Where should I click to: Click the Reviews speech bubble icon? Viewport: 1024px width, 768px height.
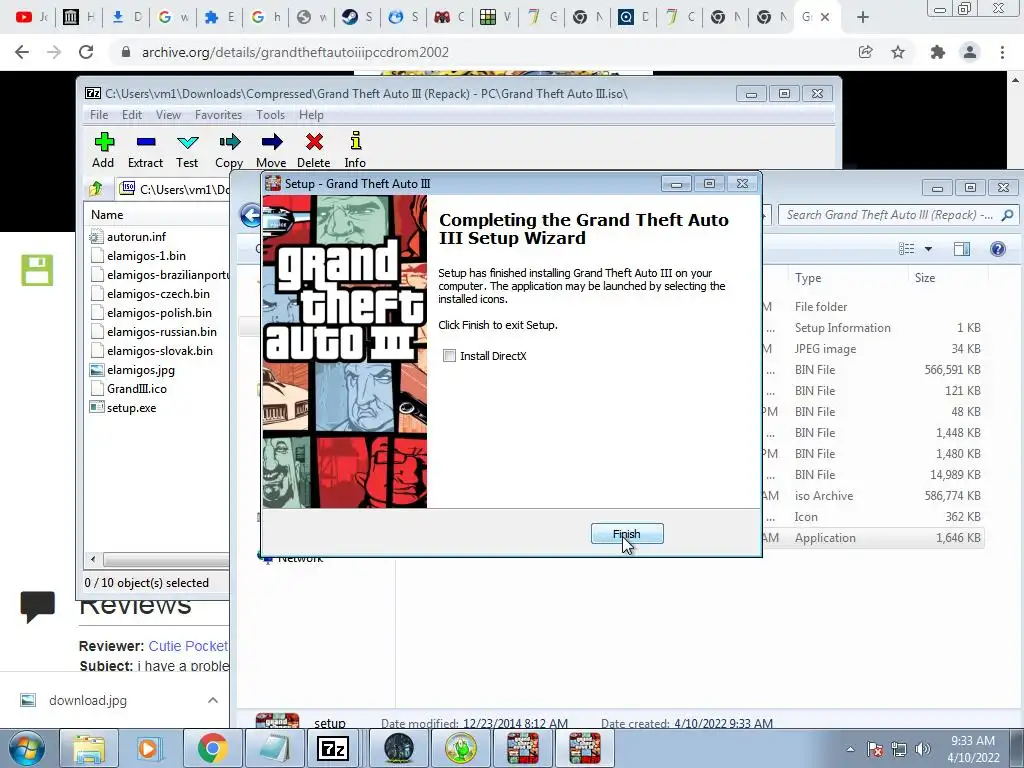click(x=37, y=607)
